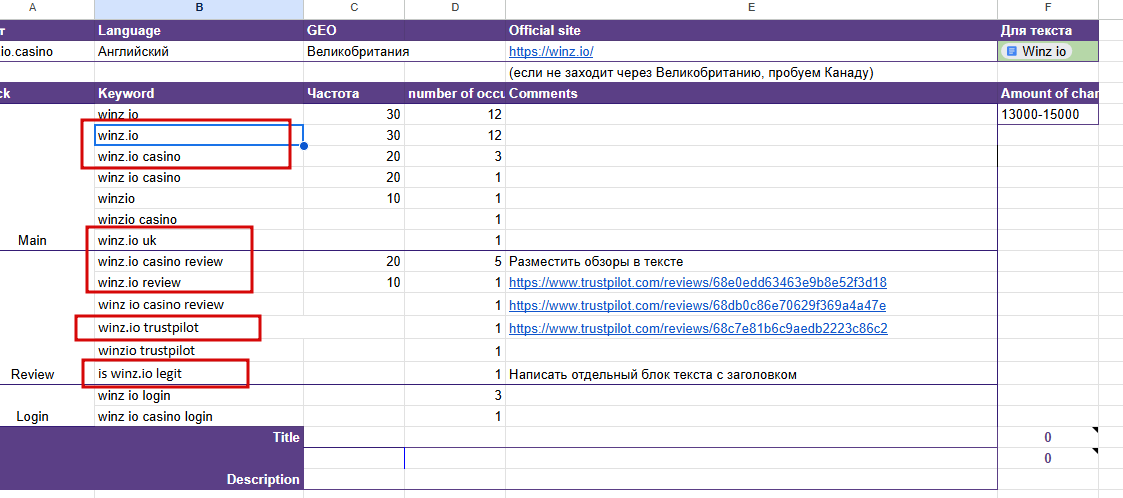Select keyword cell "winz io login"
Viewport: 1123px width, 498px height.
pos(198,396)
